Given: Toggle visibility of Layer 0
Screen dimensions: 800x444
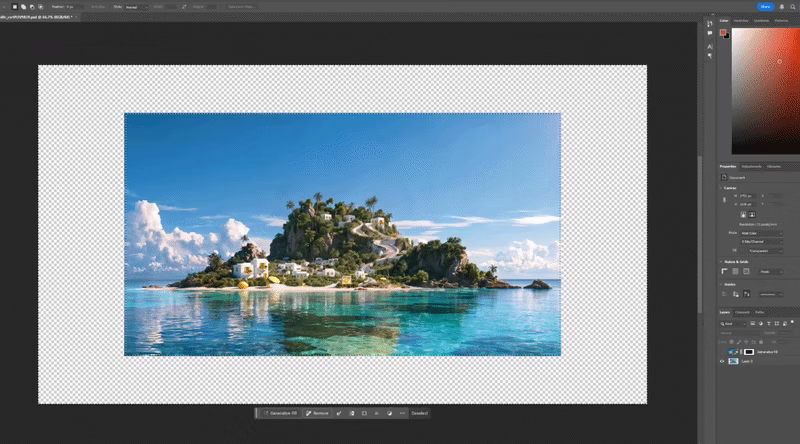Looking at the screenshot, I should tap(722, 361).
